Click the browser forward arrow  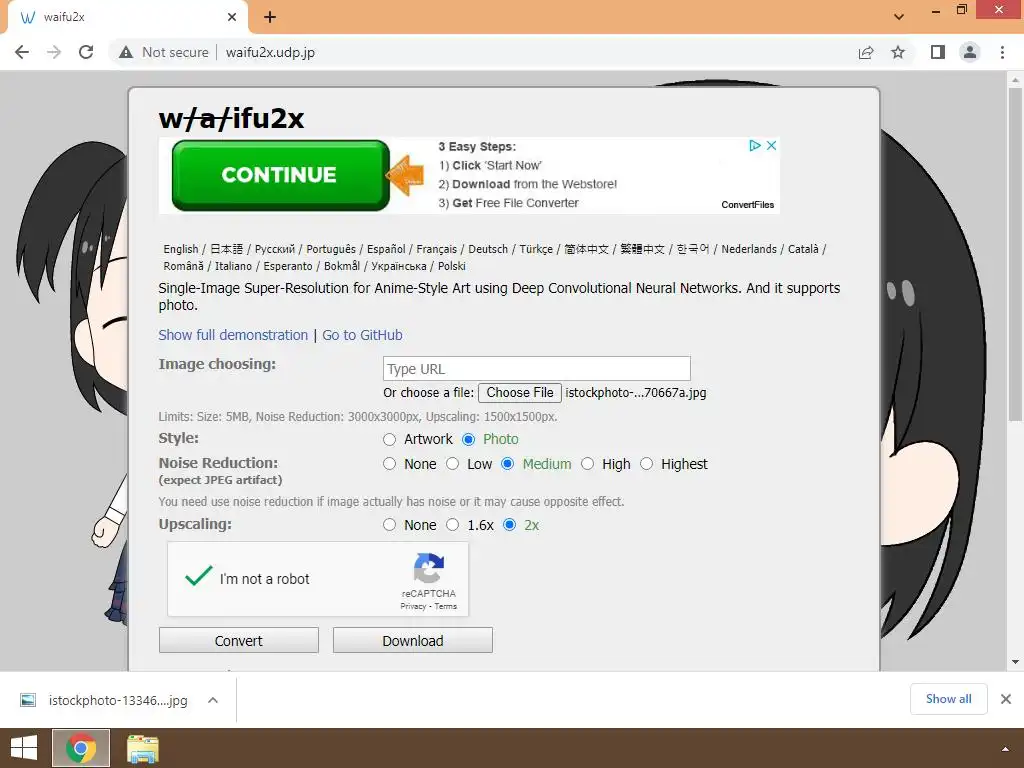coord(54,52)
